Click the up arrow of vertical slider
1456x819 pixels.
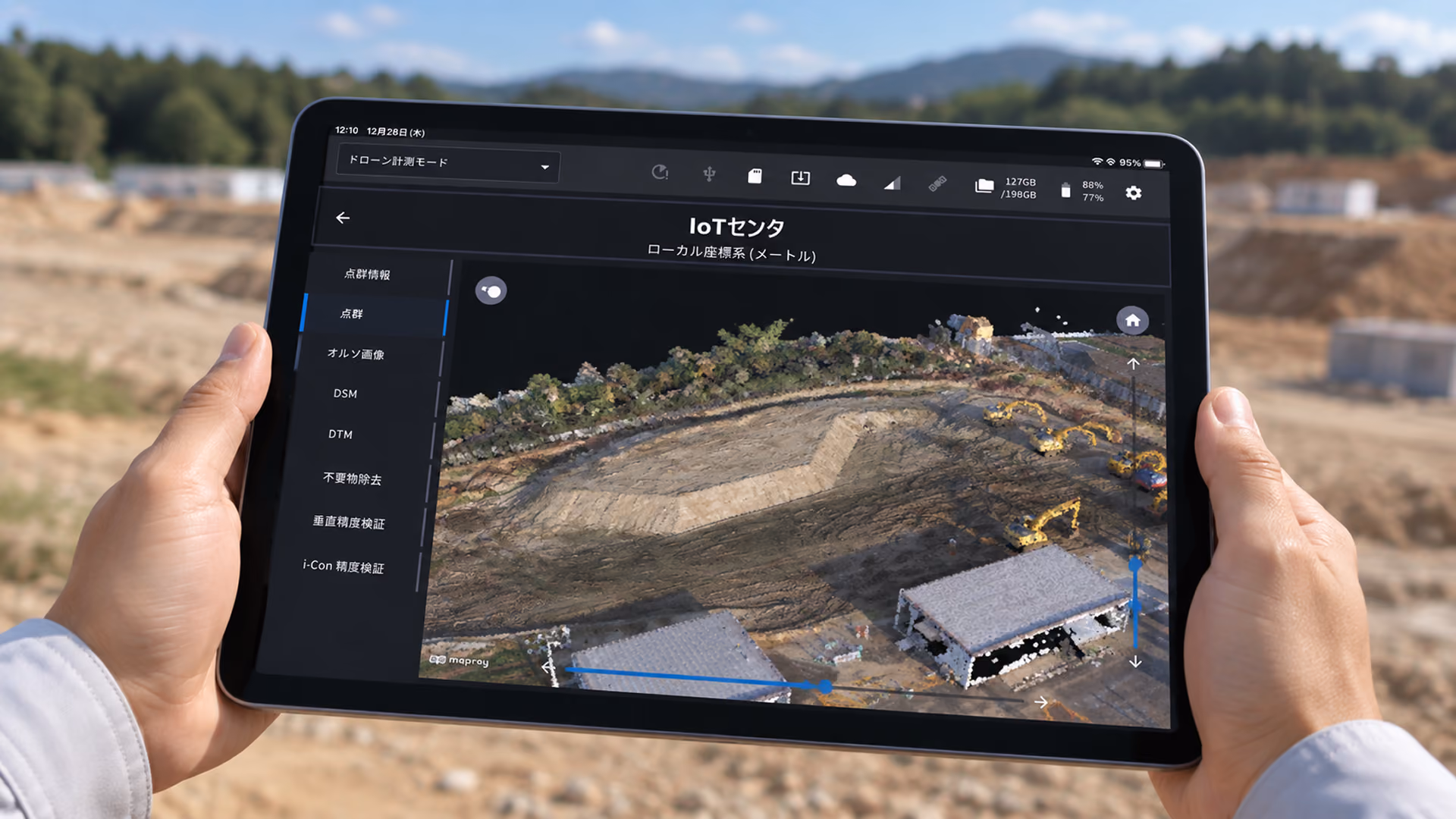(x=1133, y=364)
